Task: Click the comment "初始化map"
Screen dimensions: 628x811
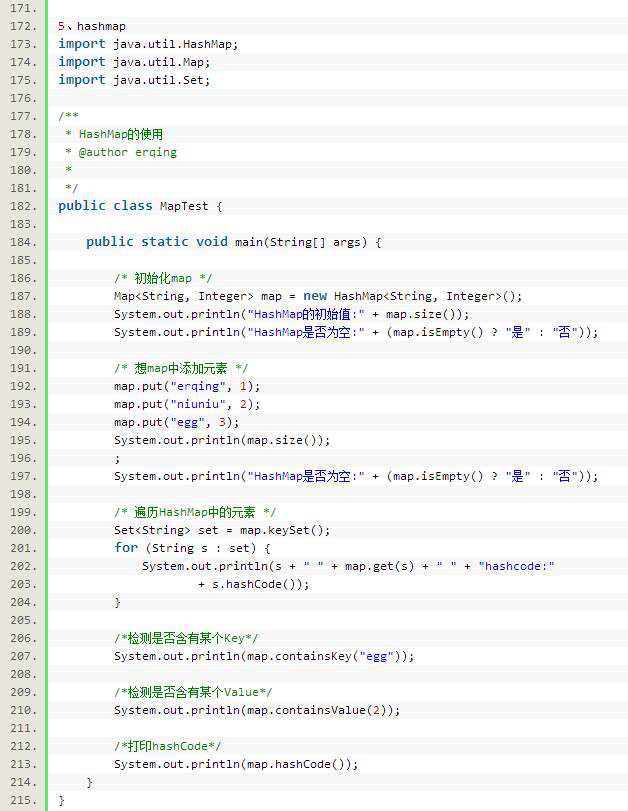Action: [163, 278]
